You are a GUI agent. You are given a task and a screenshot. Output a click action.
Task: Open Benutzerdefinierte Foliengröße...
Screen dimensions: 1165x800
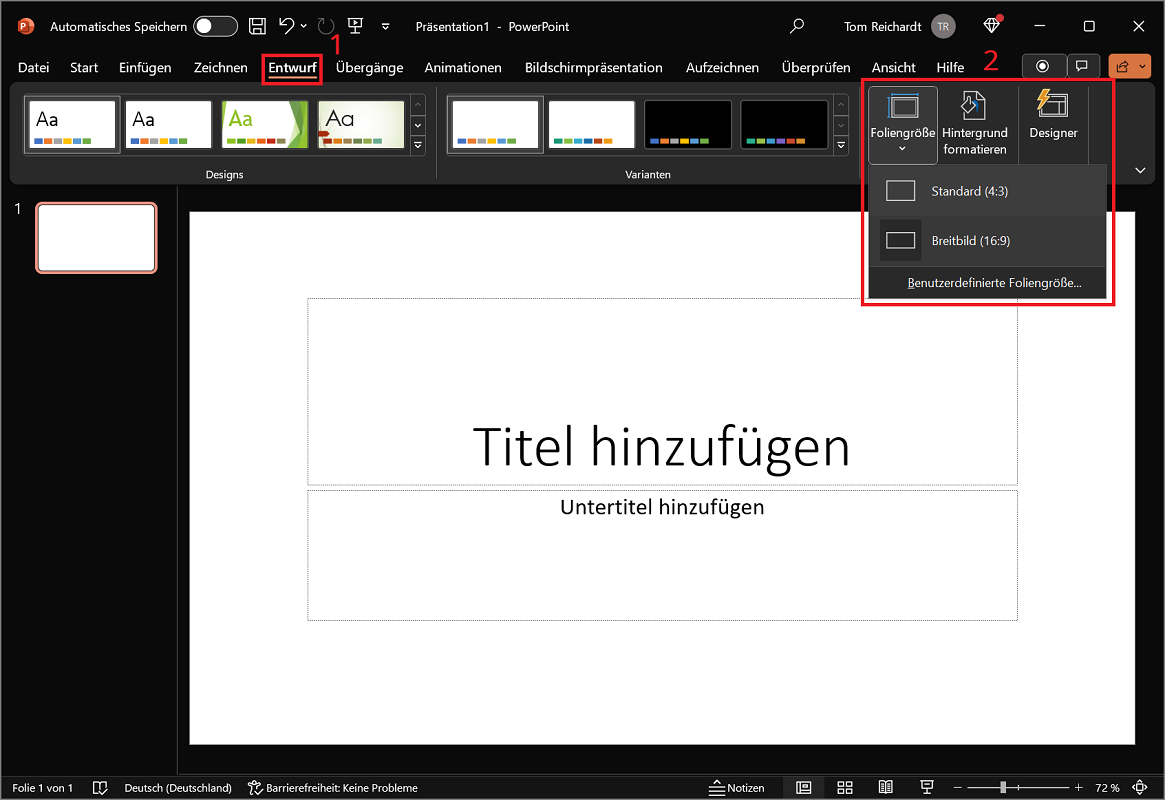click(x=987, y=283)
